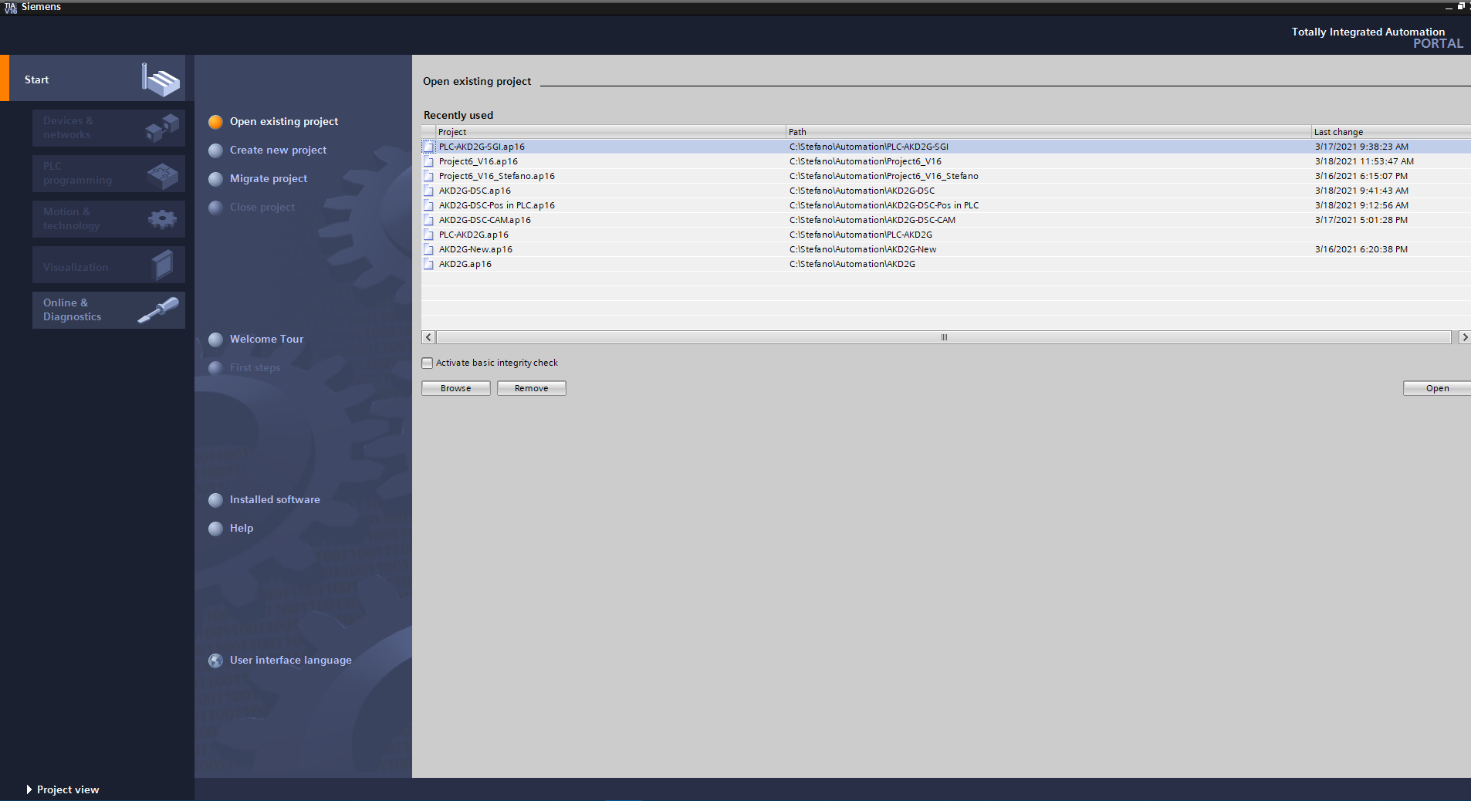Click the bullet icon beside Installed software
Image resolution: width=1471 pixels, height=801 pixels.
215,500
